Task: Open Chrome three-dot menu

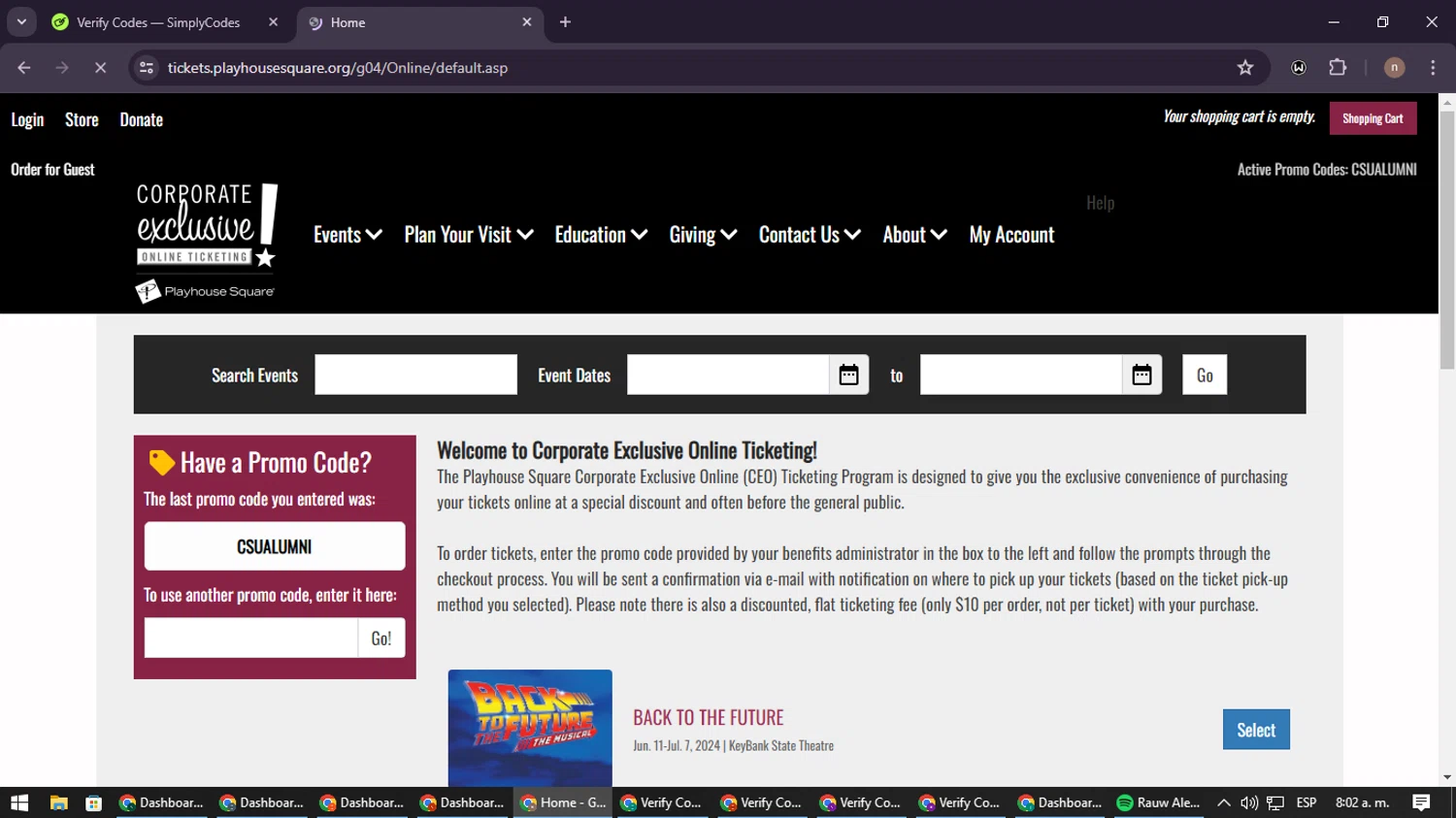Action: coord(1433,68)
